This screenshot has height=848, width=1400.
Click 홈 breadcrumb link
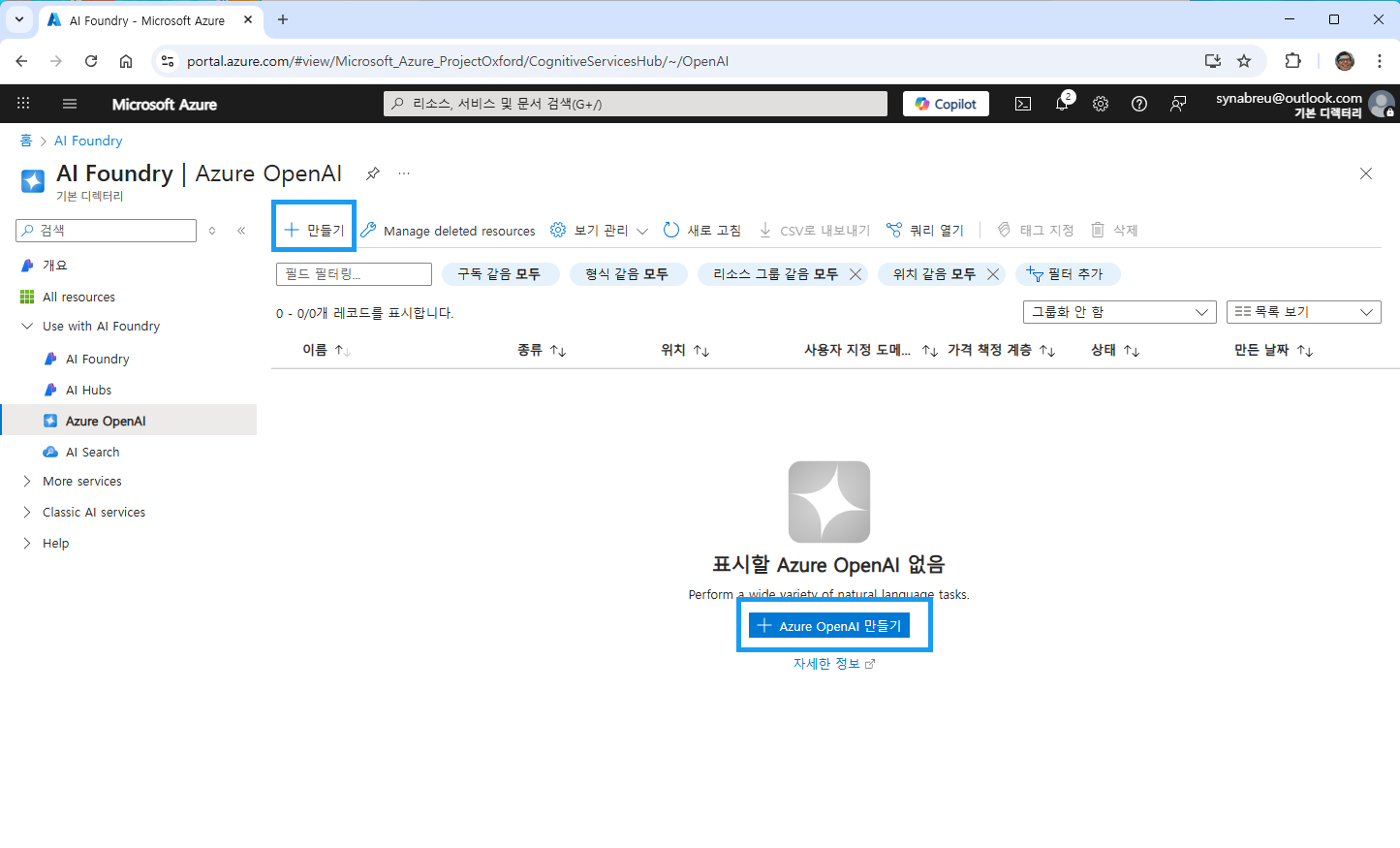pos(25,141)
